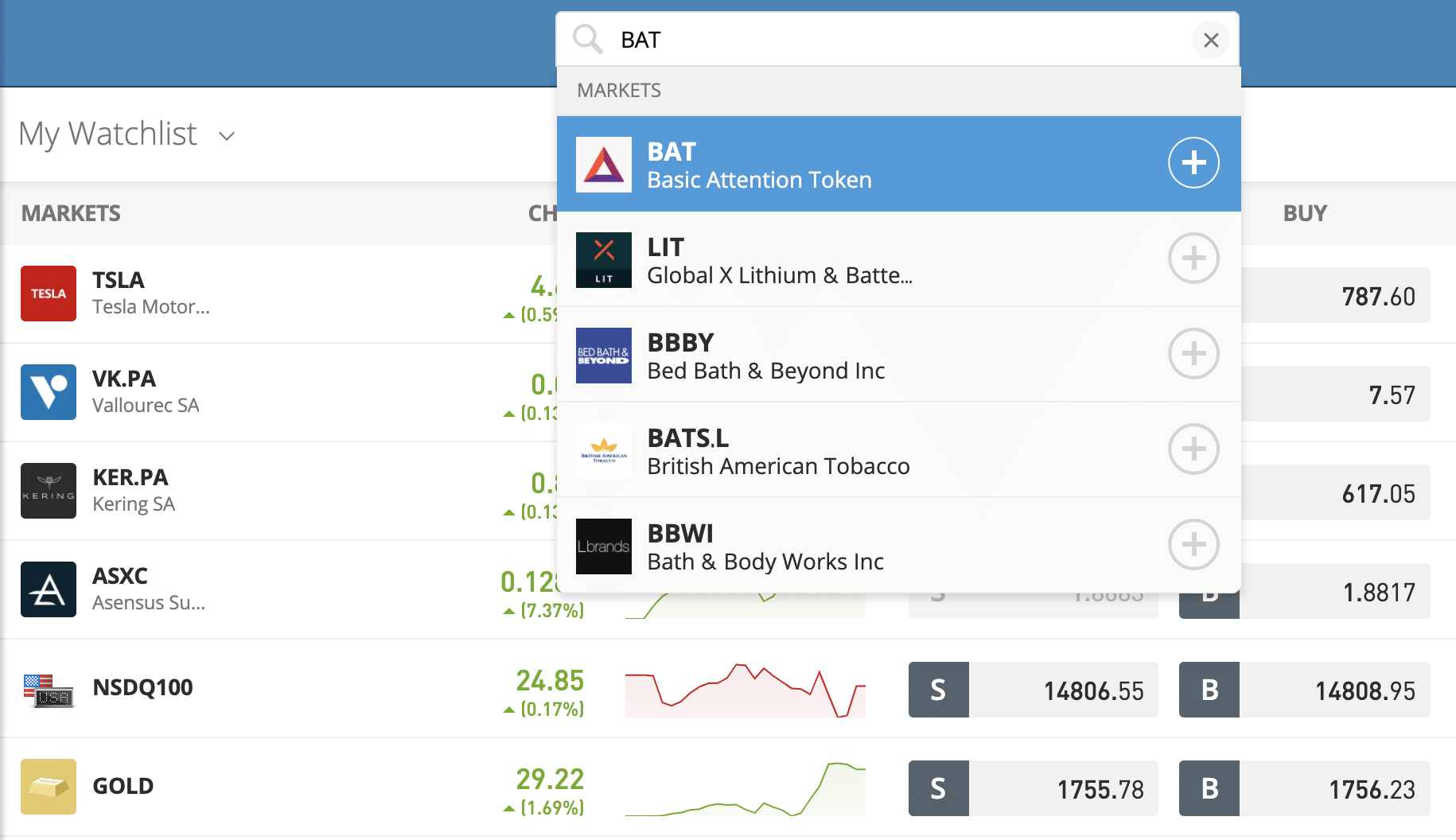The width and height of the screenshot is (1456, 840).
Task: Sort by MARKETS column header
Action: coord(71,213)
